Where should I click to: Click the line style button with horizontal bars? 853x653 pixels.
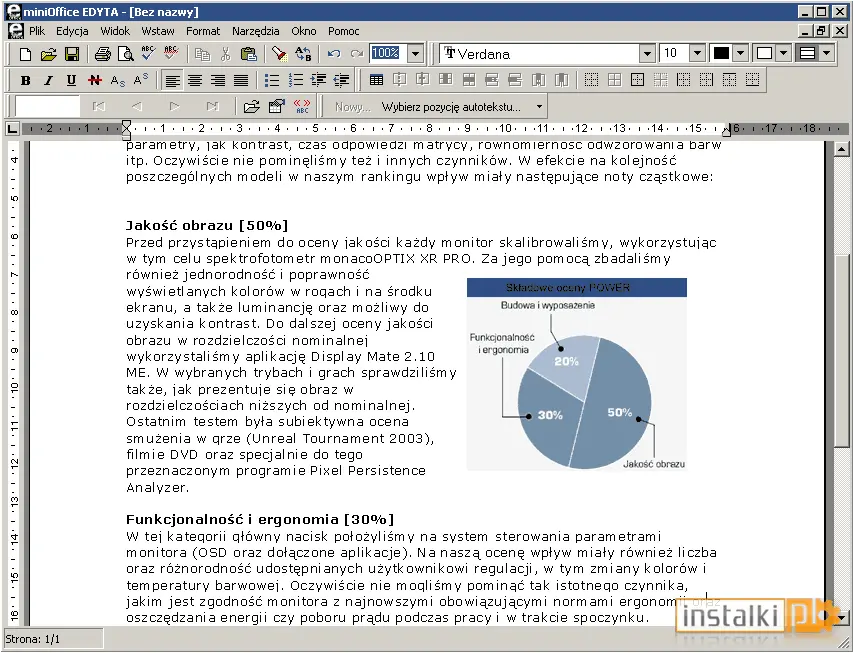click(808, 53)
